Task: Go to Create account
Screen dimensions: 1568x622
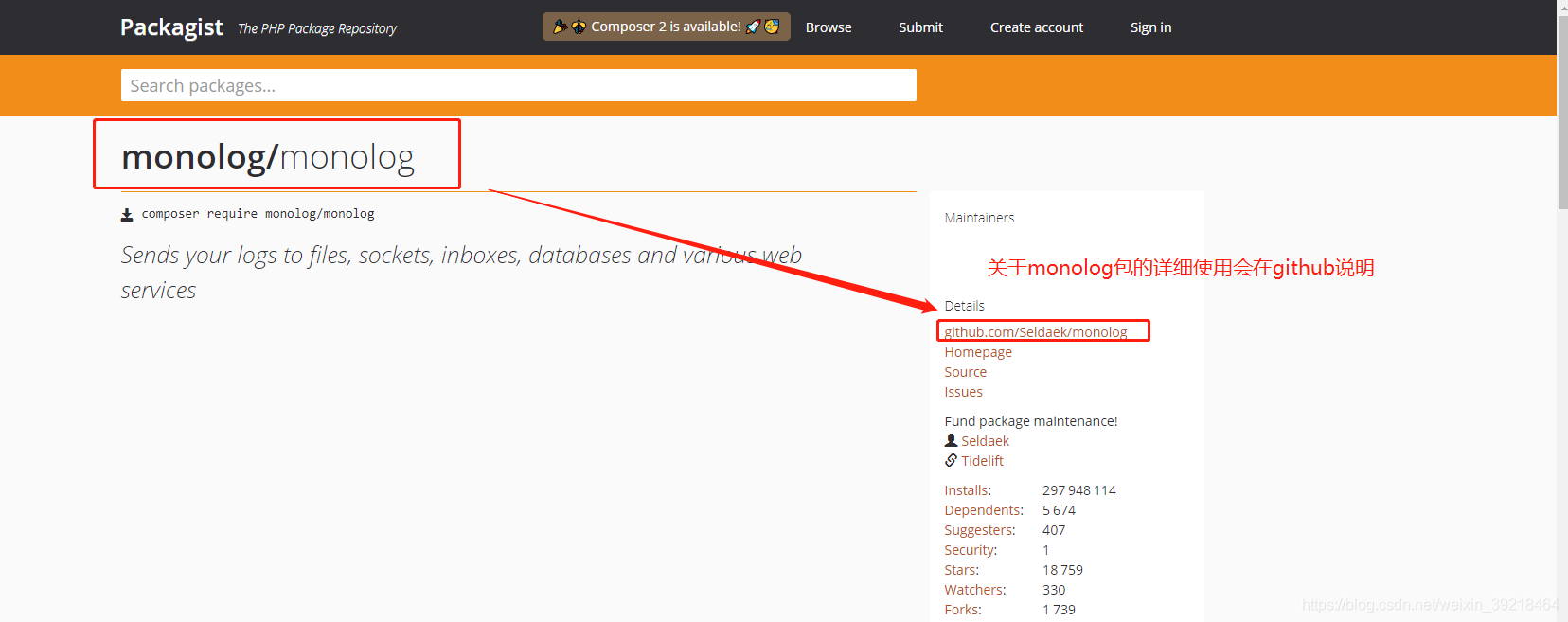Action: 1037,27
